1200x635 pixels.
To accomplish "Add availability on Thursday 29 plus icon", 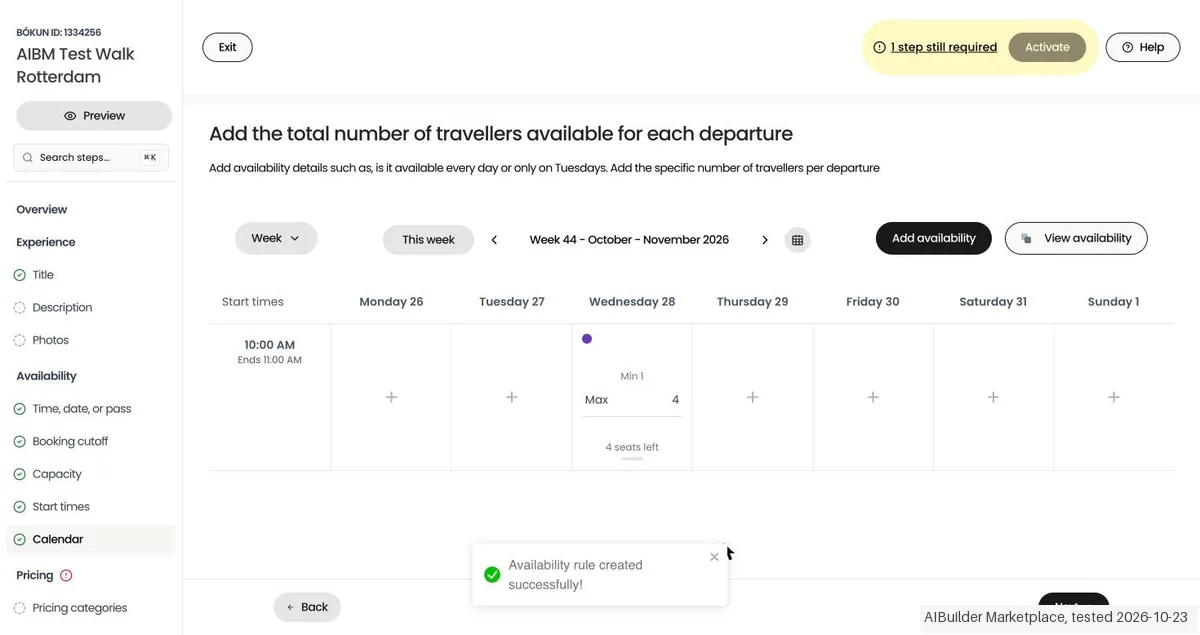I will (752, 397).
